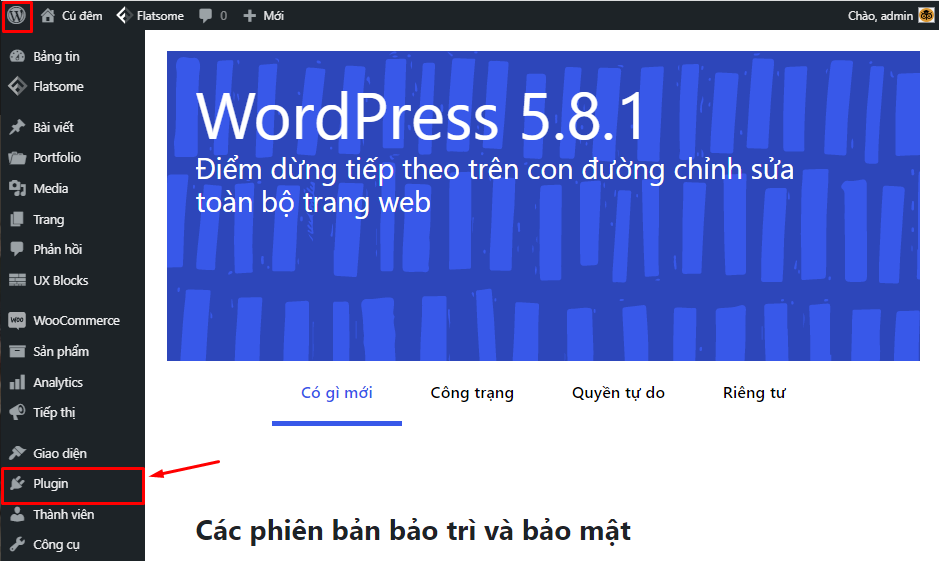Click the plus icon next to Mới
Viewport: 939px width, 561px height.
tap(249, 16)
